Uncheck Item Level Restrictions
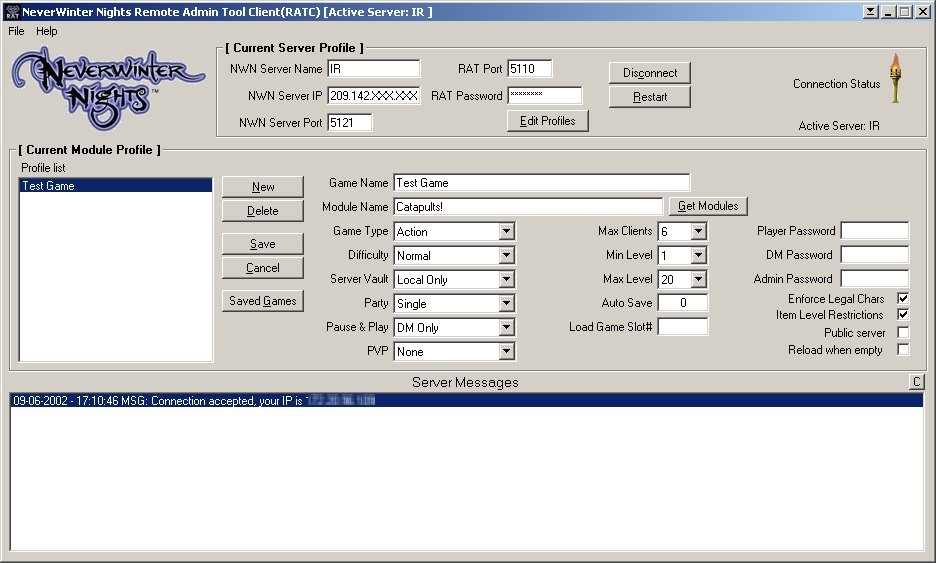This screenshot has height=563, width=936. pyautogui.click(x=903, y=315)
